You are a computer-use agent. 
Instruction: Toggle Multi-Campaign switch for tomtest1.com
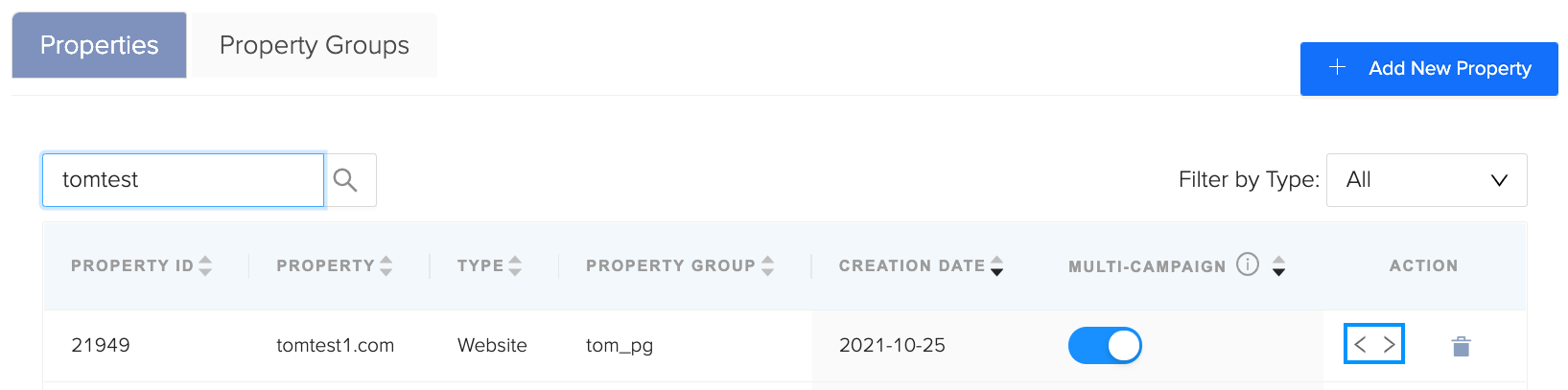1105,345
